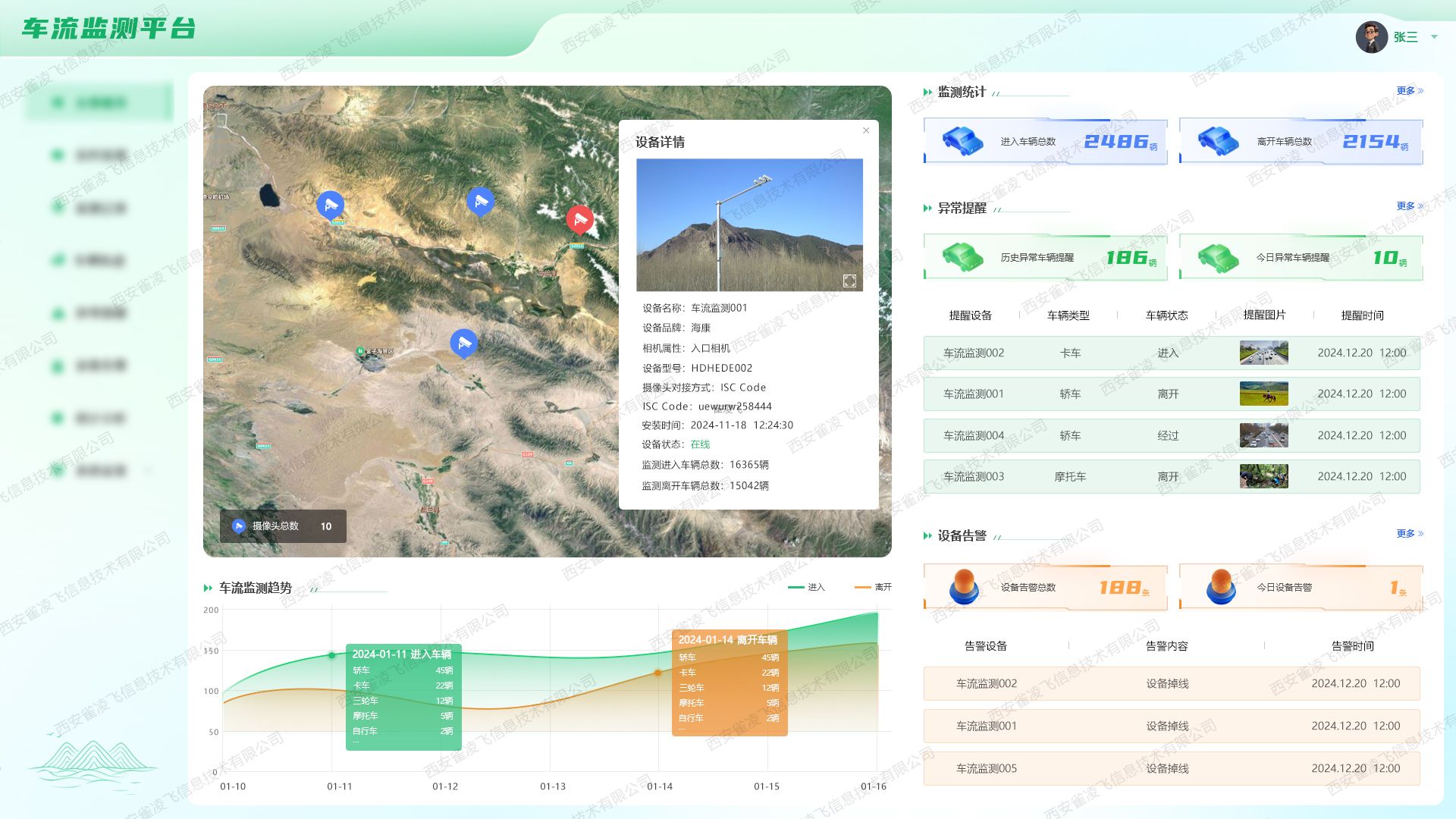Expand 更多 in 设备告警 section
Viewport: 1456px width, 819px height.
point(1409,534)
